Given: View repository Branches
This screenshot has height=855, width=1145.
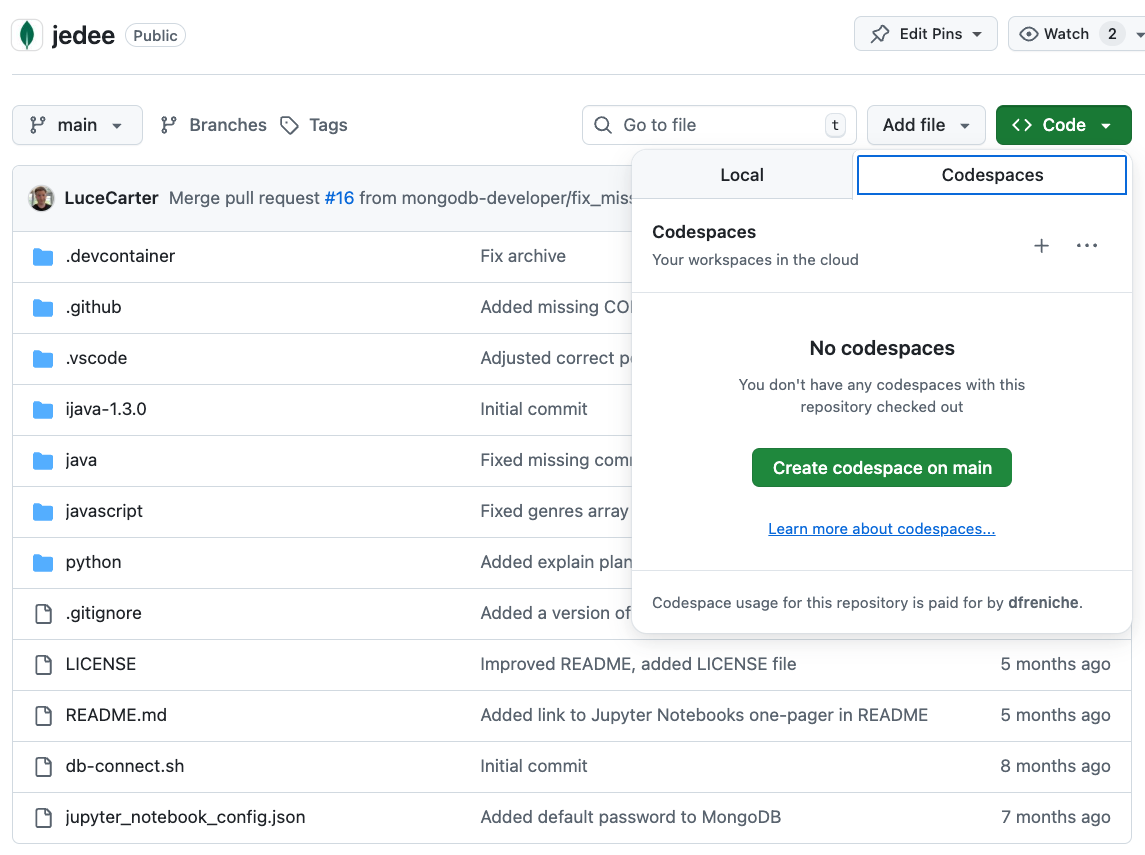Looking at the screenshot, I should [214, 125].
